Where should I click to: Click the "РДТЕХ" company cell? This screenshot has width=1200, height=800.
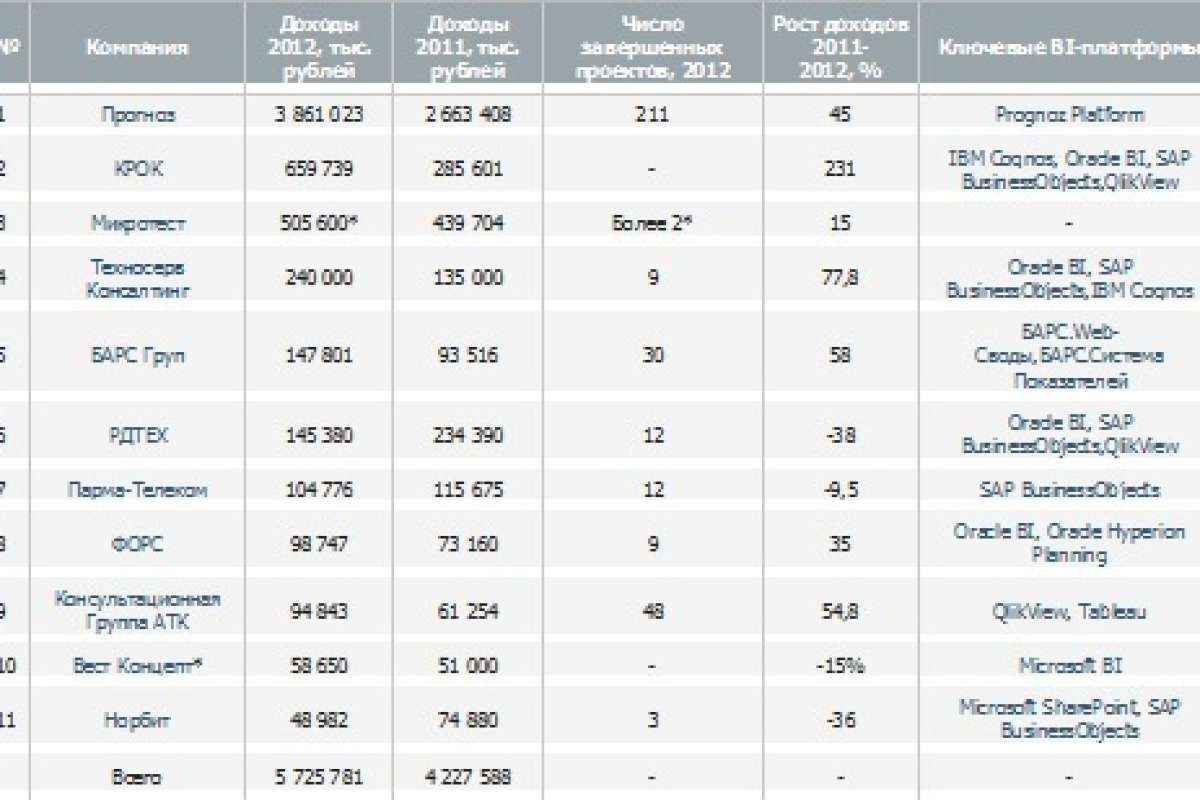(x=138, y=434)
